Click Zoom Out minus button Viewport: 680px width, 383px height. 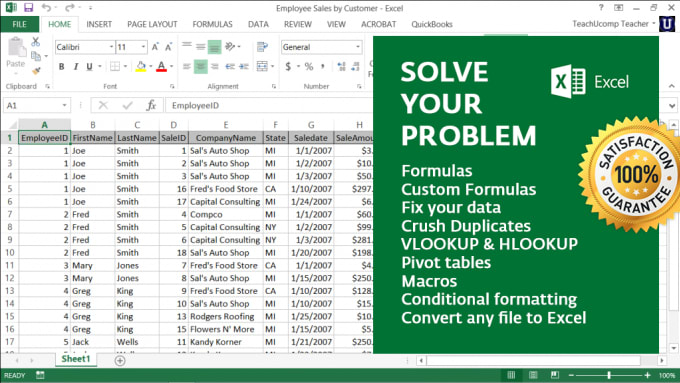coord(571,375)
